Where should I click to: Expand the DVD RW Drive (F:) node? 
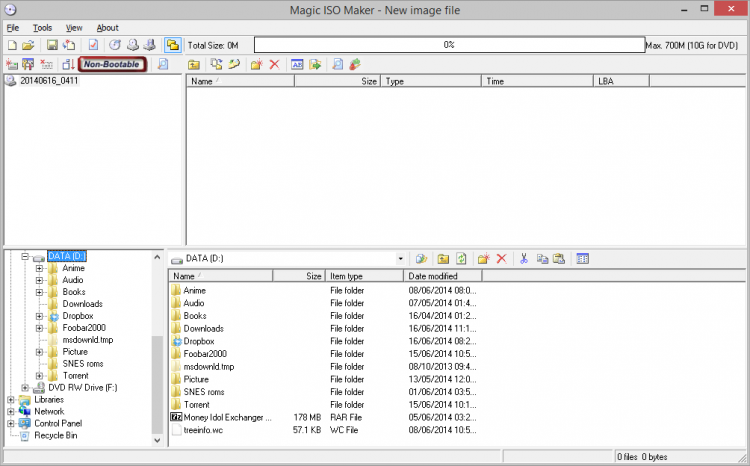click(x=25, y=388)
